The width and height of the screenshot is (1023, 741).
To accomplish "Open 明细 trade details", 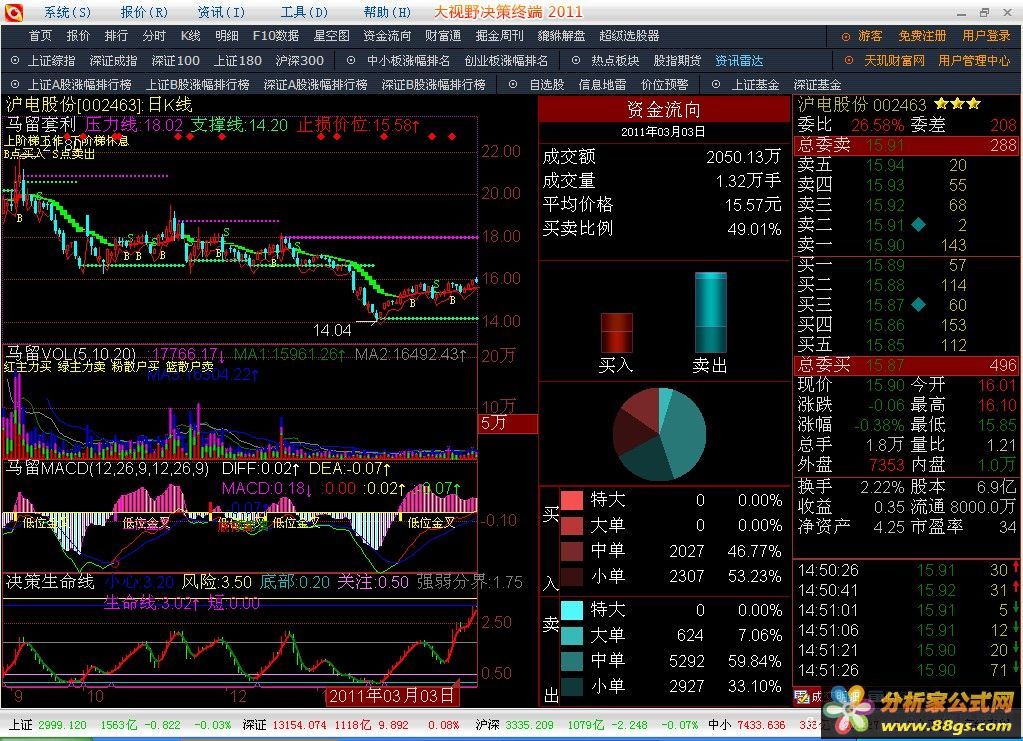I will pos(227,37).
